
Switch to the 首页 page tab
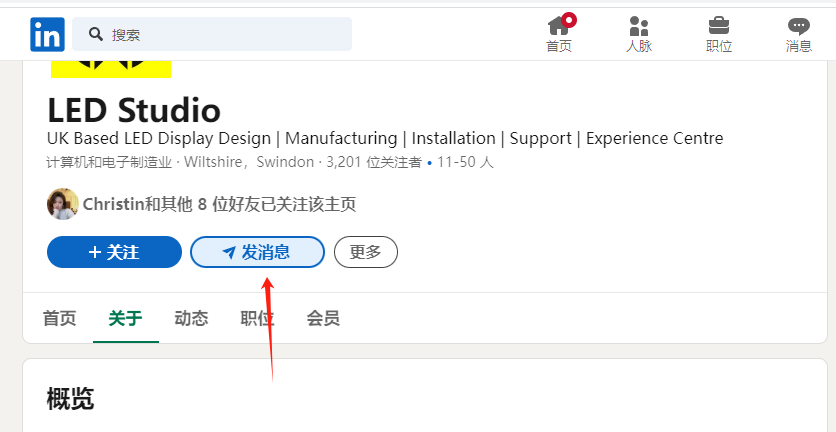click(x=59, y=318)
